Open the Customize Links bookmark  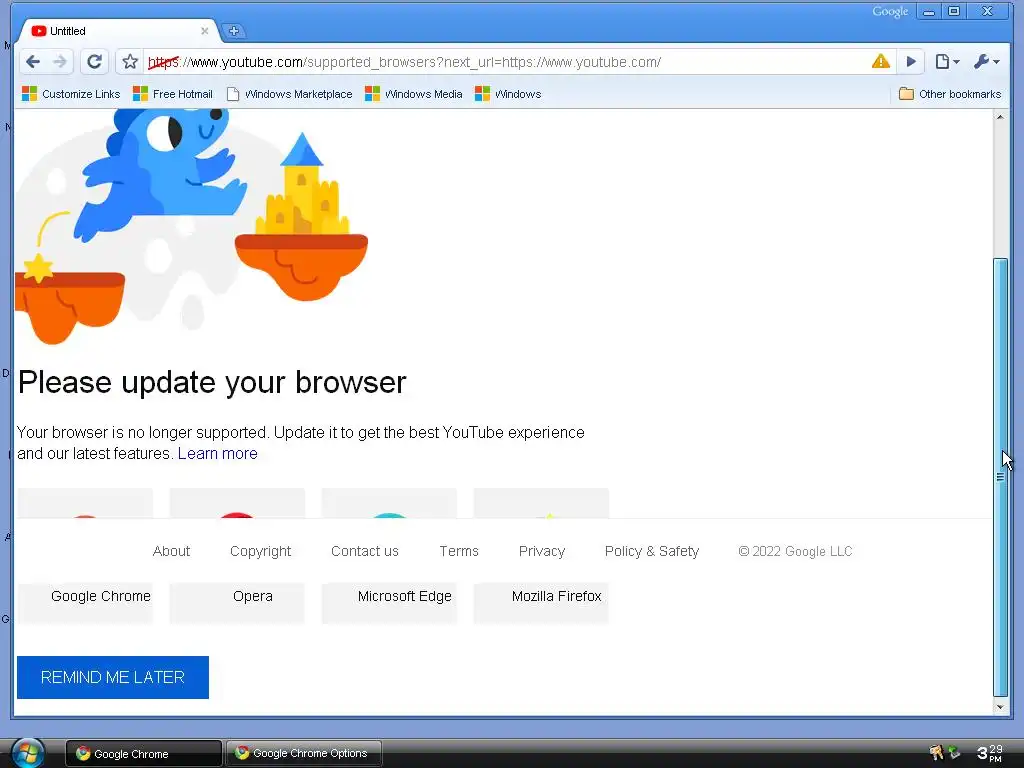coord(71,94)
